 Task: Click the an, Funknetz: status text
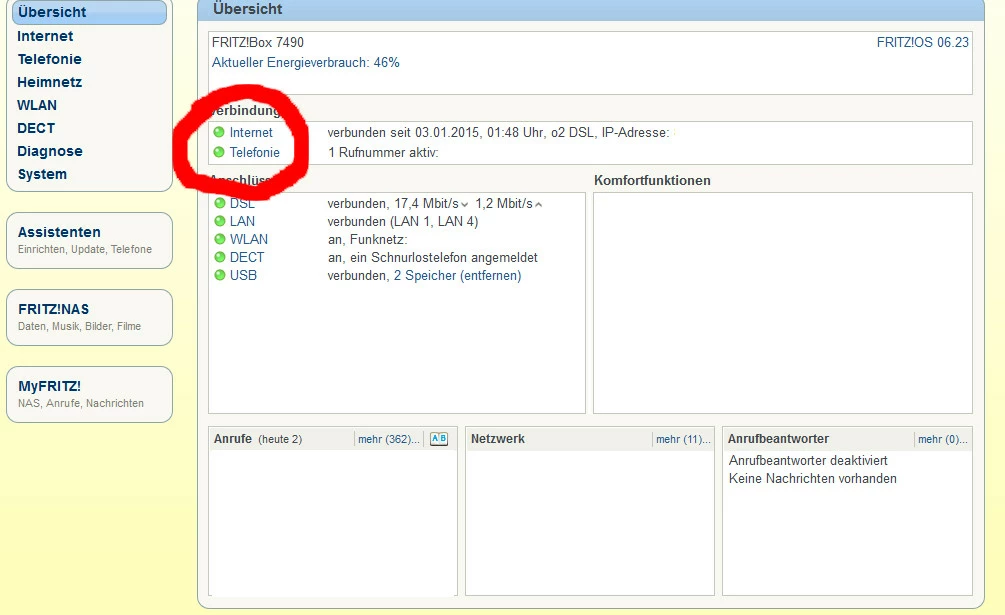367,240
